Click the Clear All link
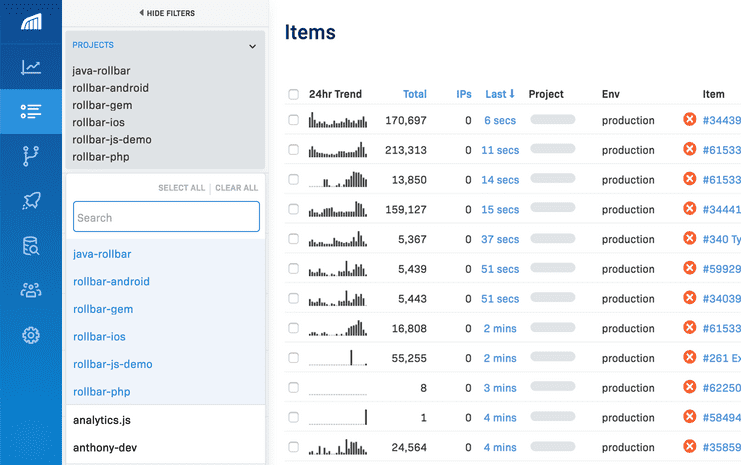This screenshot has height=465, width=741. point(237,188)
